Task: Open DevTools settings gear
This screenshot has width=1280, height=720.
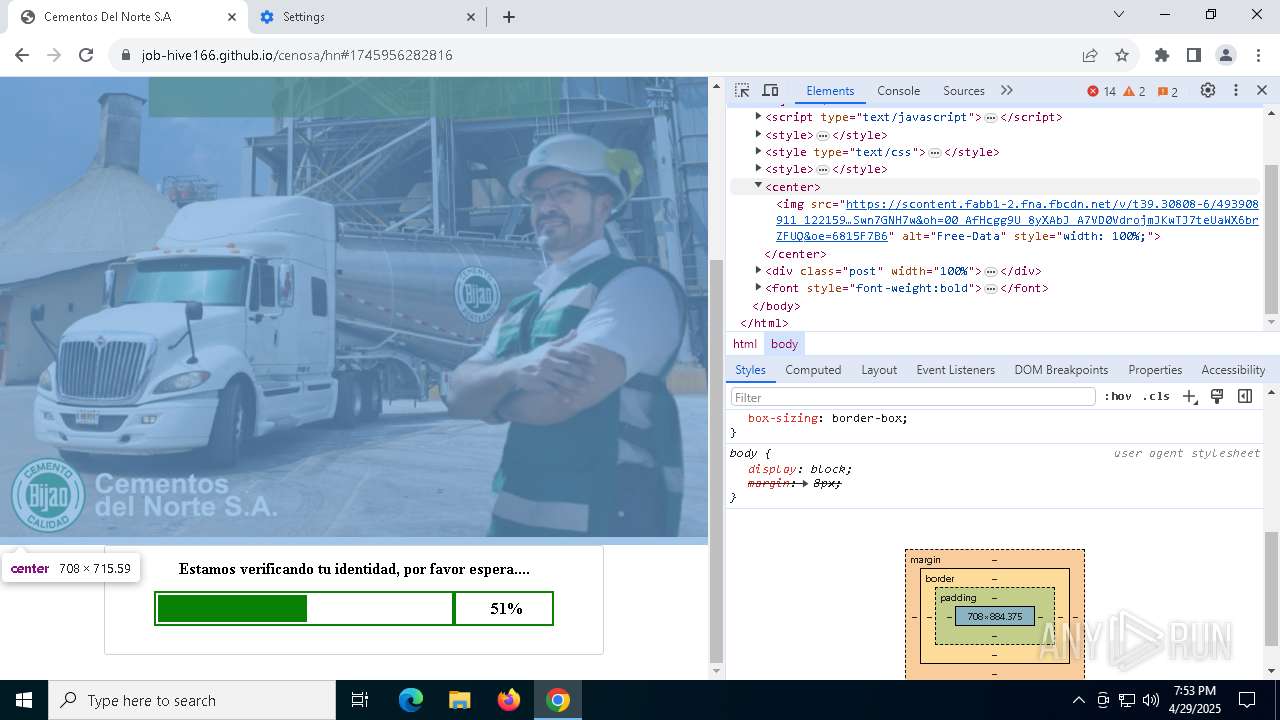Action: coord(1208,90)
